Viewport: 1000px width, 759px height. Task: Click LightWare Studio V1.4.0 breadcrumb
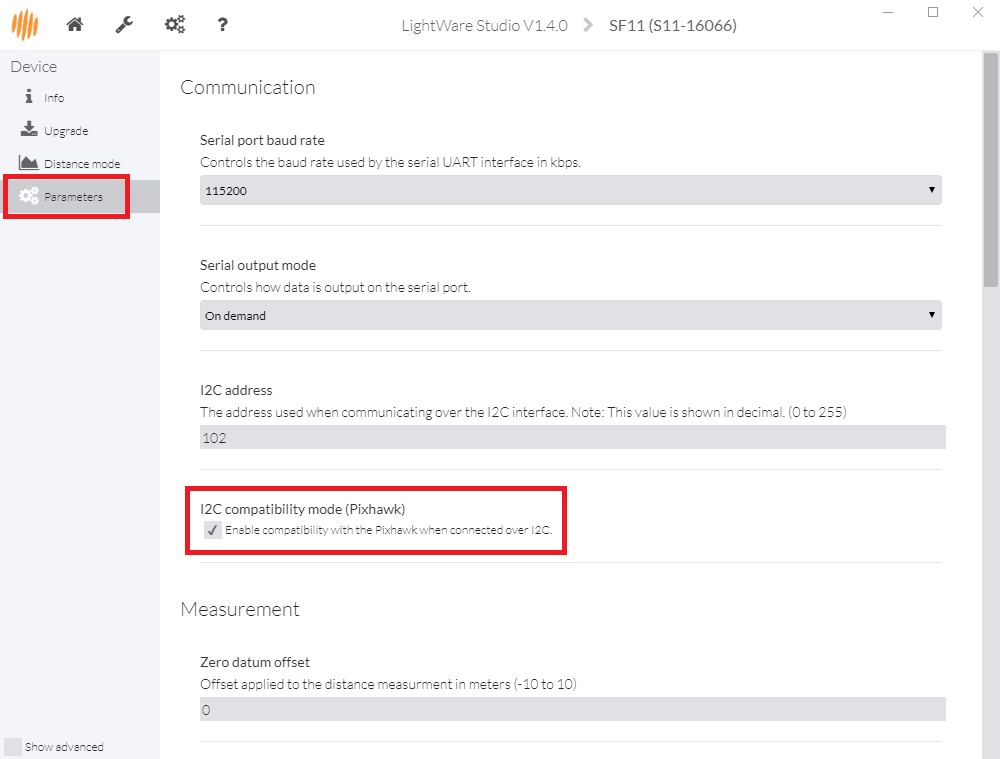point(484,26)
